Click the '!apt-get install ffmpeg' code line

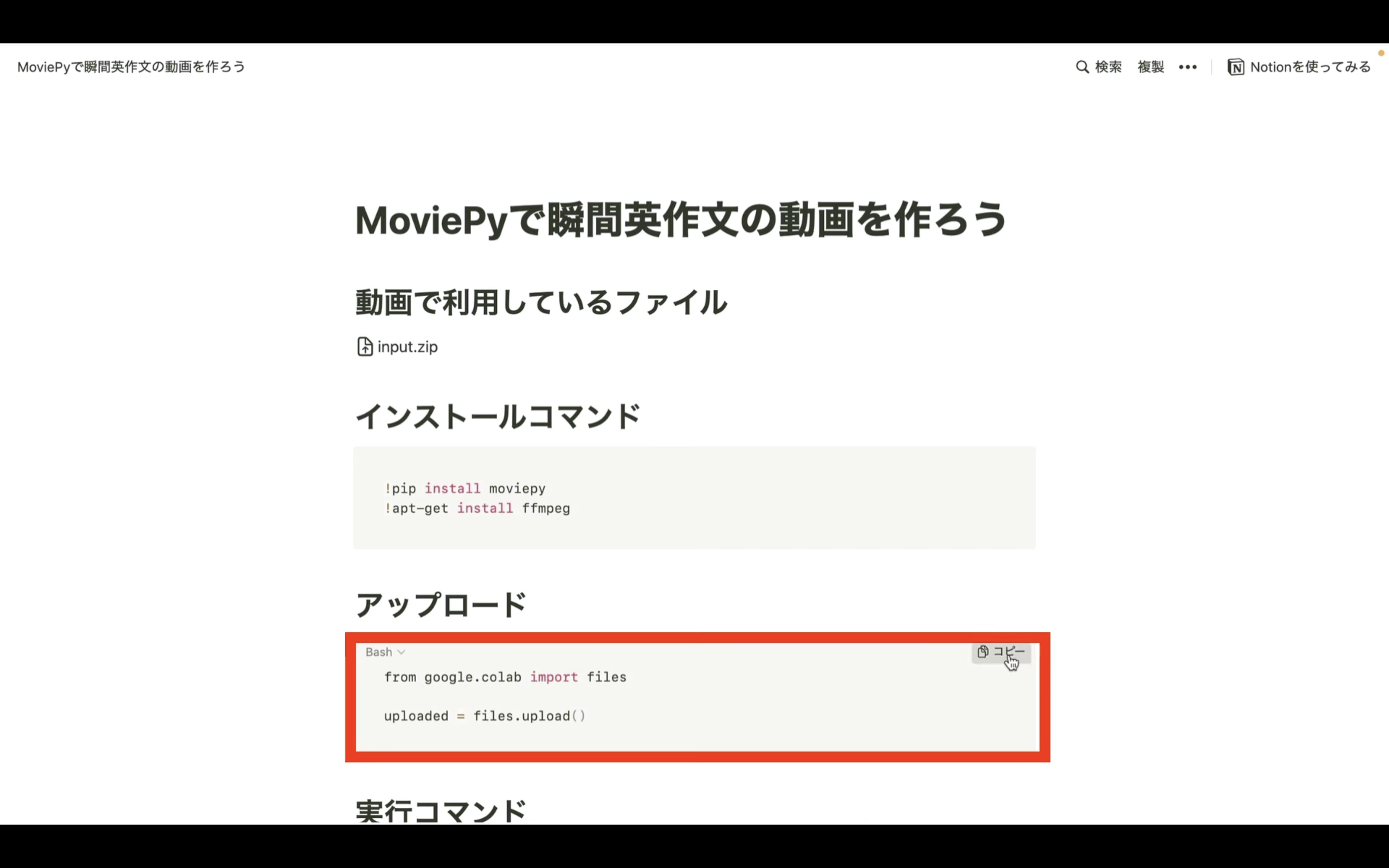[477, 508]
